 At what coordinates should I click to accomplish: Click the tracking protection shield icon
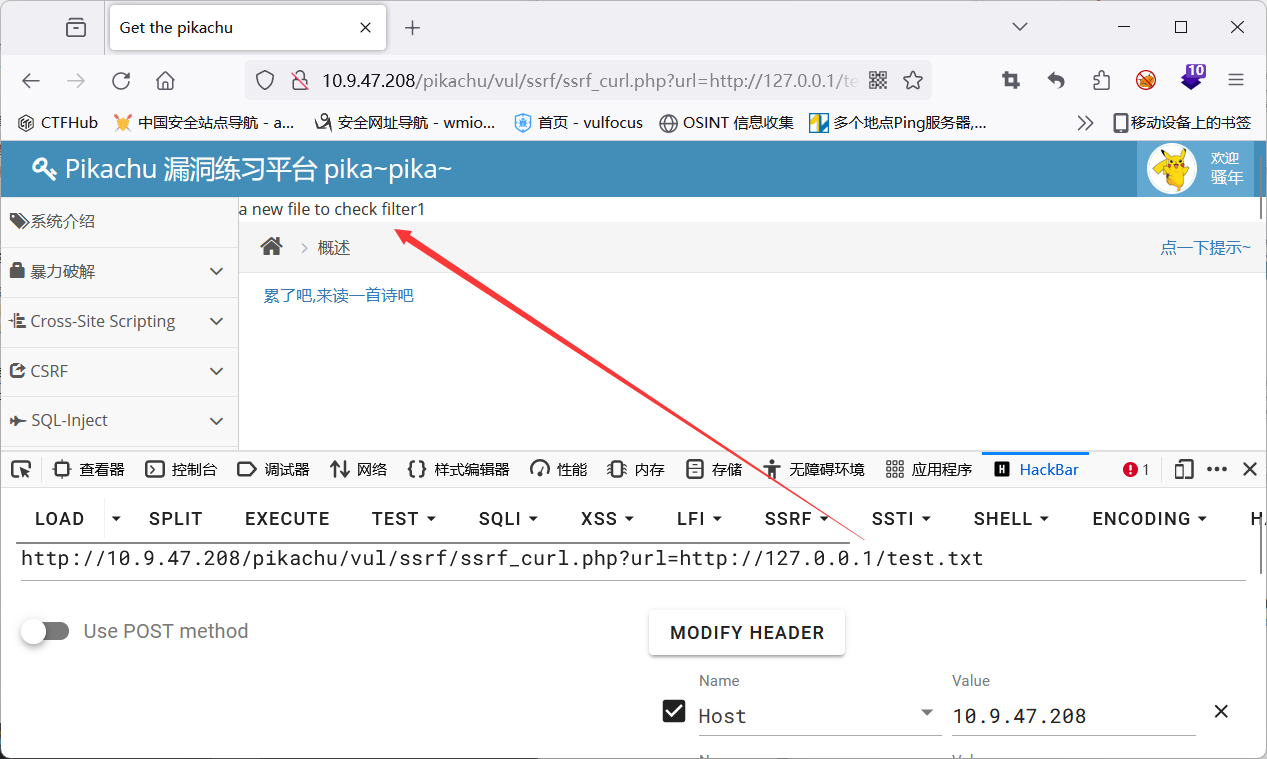coord(264,80)
